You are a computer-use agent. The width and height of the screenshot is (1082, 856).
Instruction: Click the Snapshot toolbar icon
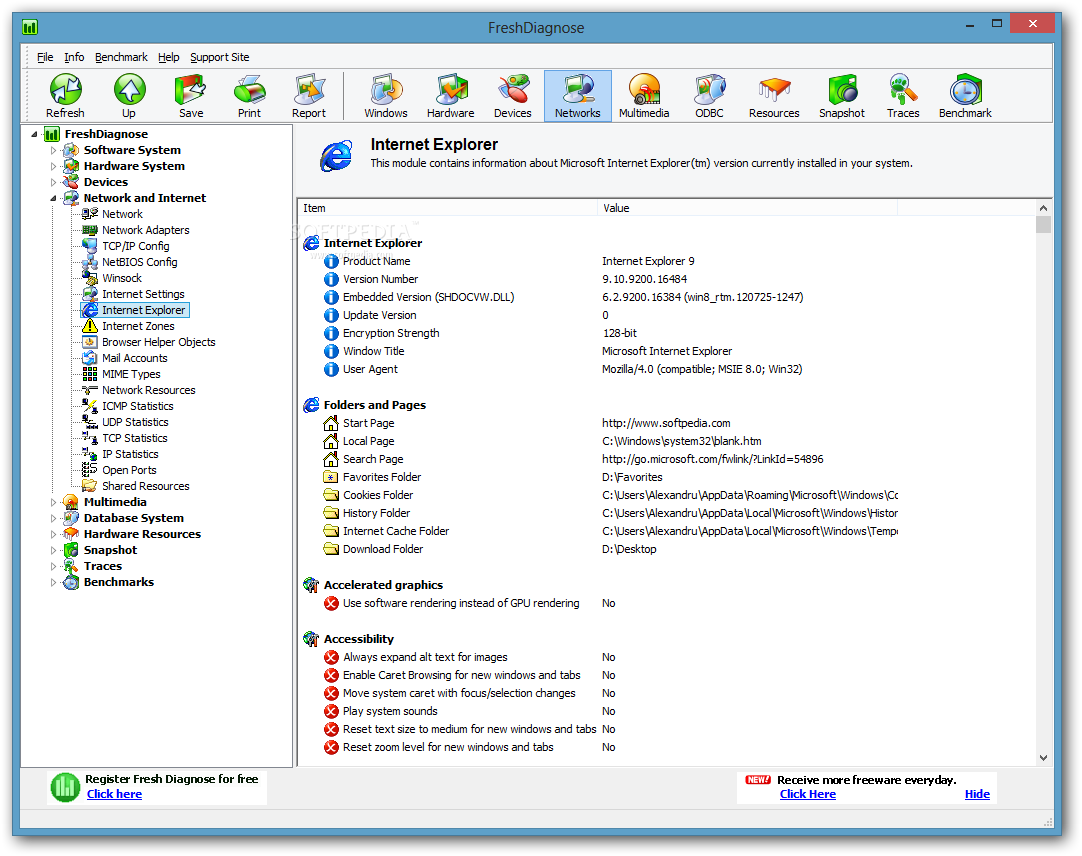coord(842,97)
